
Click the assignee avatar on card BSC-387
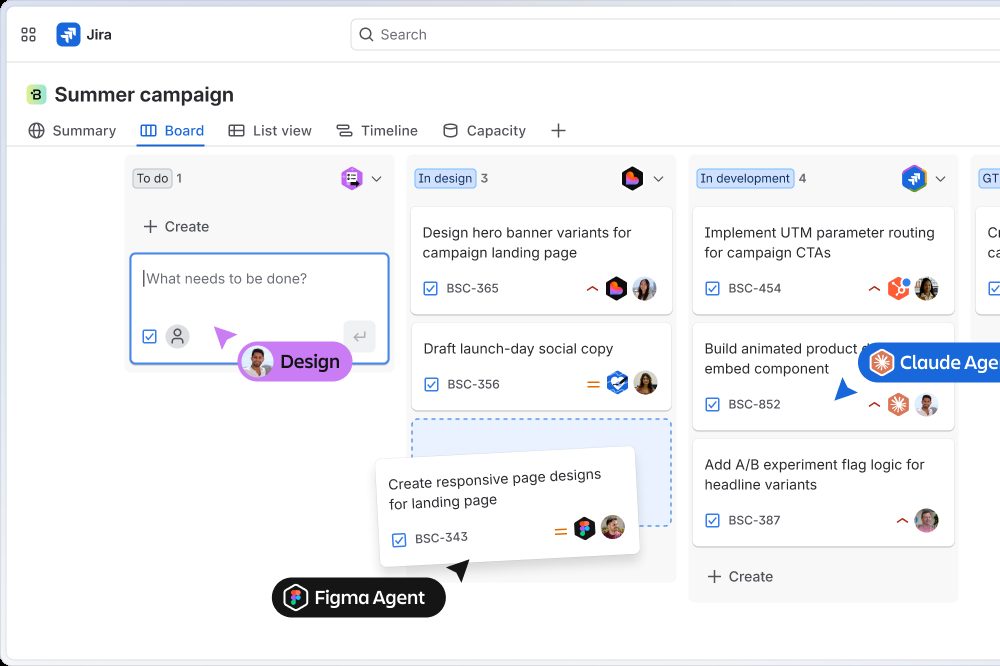click(926, 521)
